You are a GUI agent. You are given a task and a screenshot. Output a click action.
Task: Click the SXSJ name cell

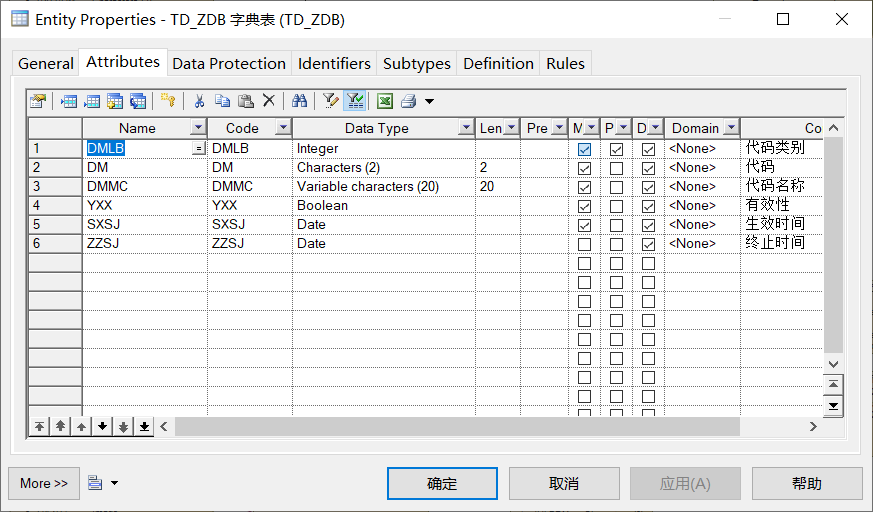[145, 224]
